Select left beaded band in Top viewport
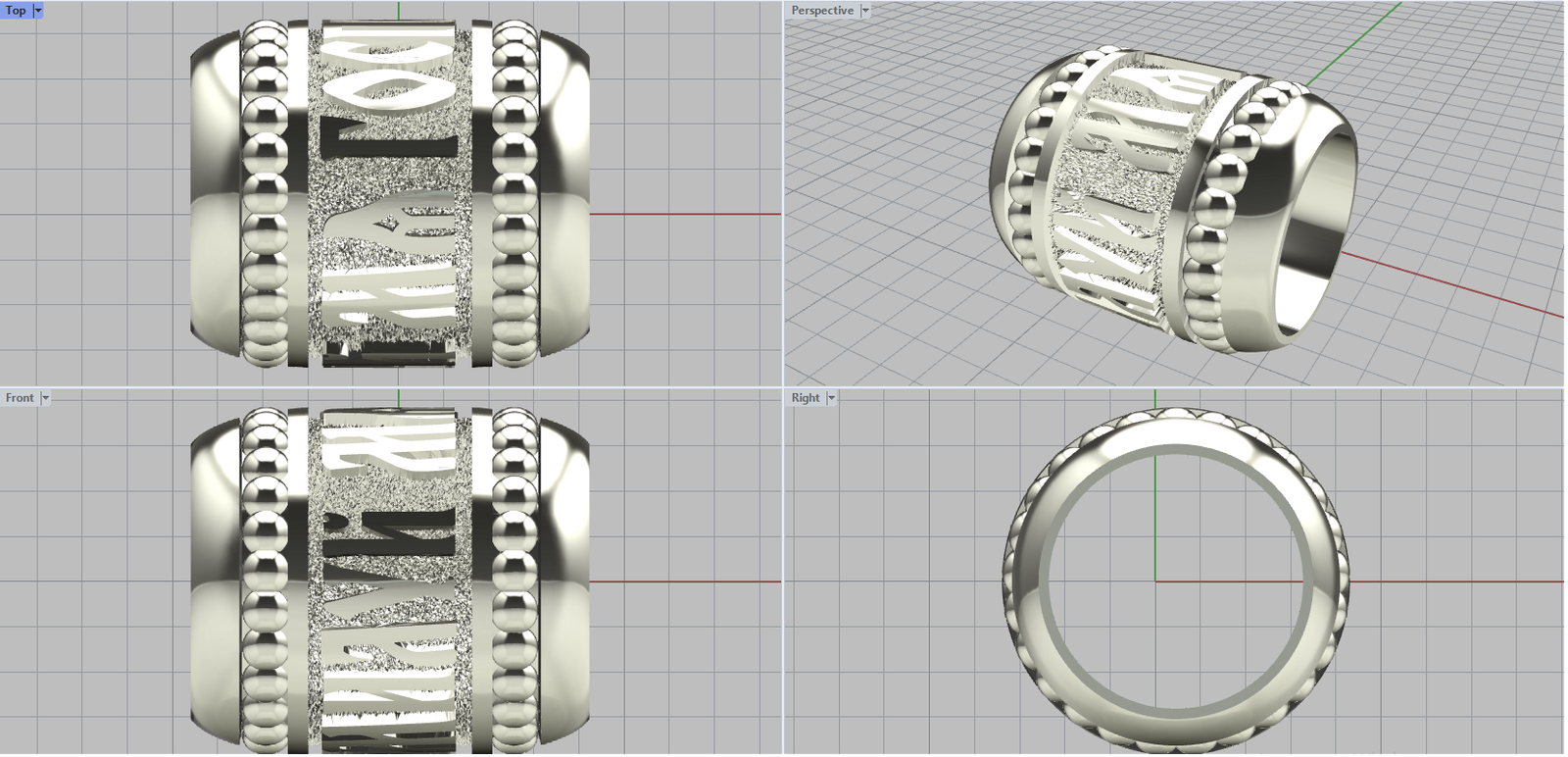This screenshot has width=1568, height=757. [x=265, y=196]
